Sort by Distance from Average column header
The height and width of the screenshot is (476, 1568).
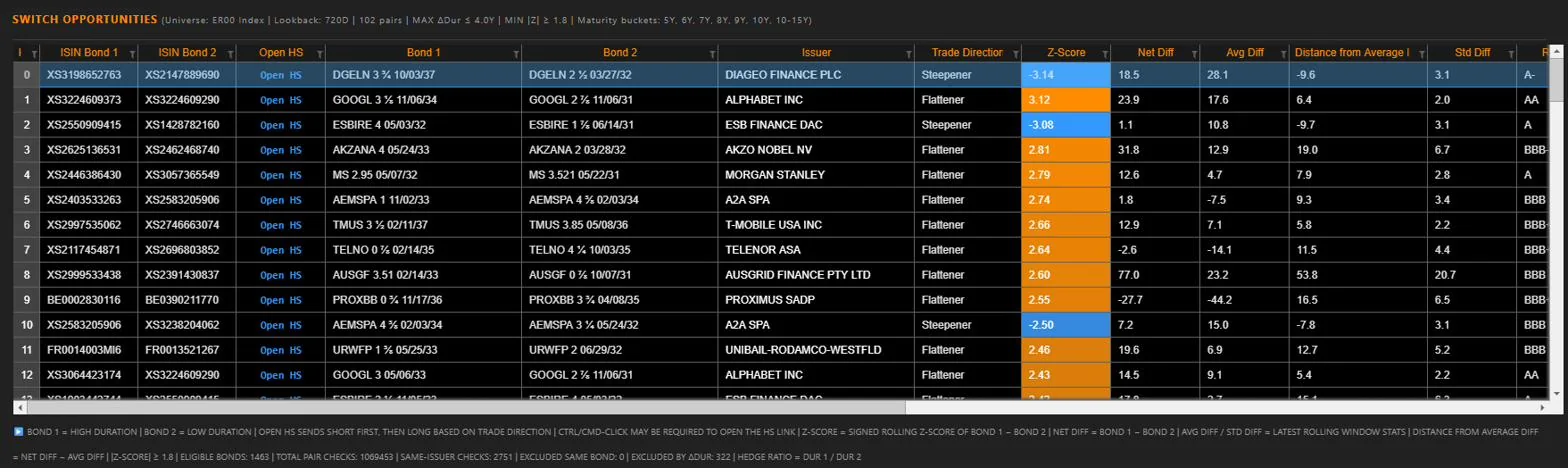(1351, 53)
